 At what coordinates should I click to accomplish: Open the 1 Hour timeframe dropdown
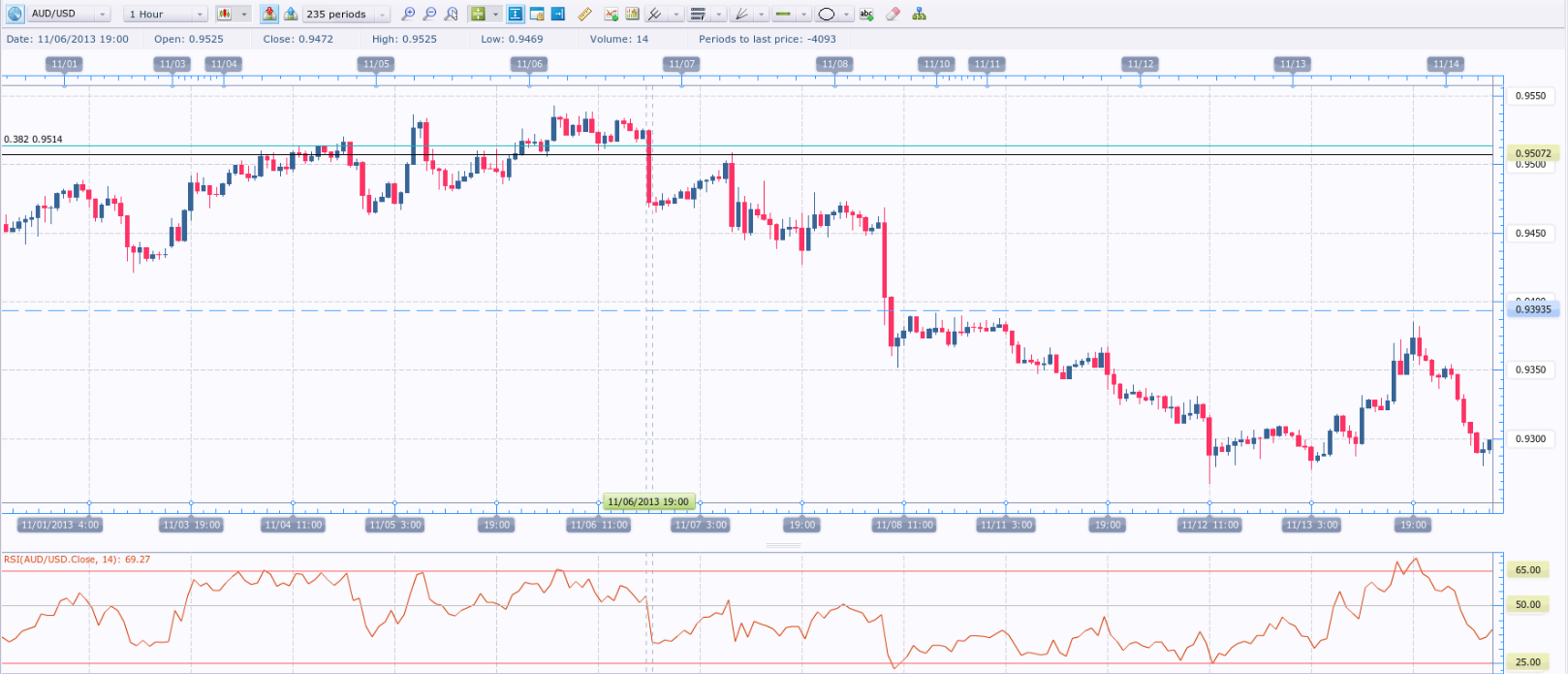[199, 15]
